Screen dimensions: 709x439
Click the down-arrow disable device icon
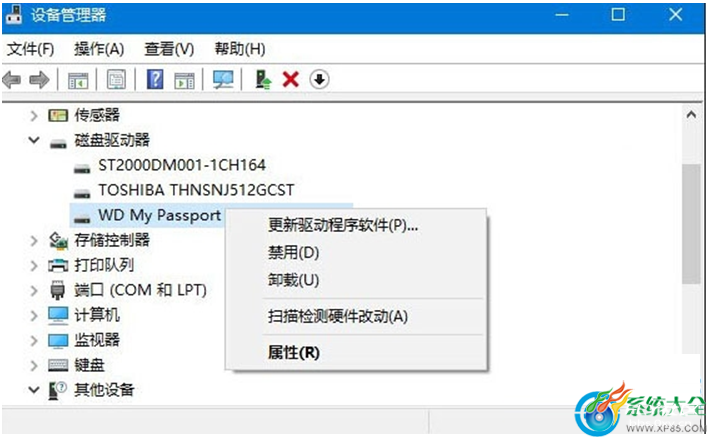319,80
